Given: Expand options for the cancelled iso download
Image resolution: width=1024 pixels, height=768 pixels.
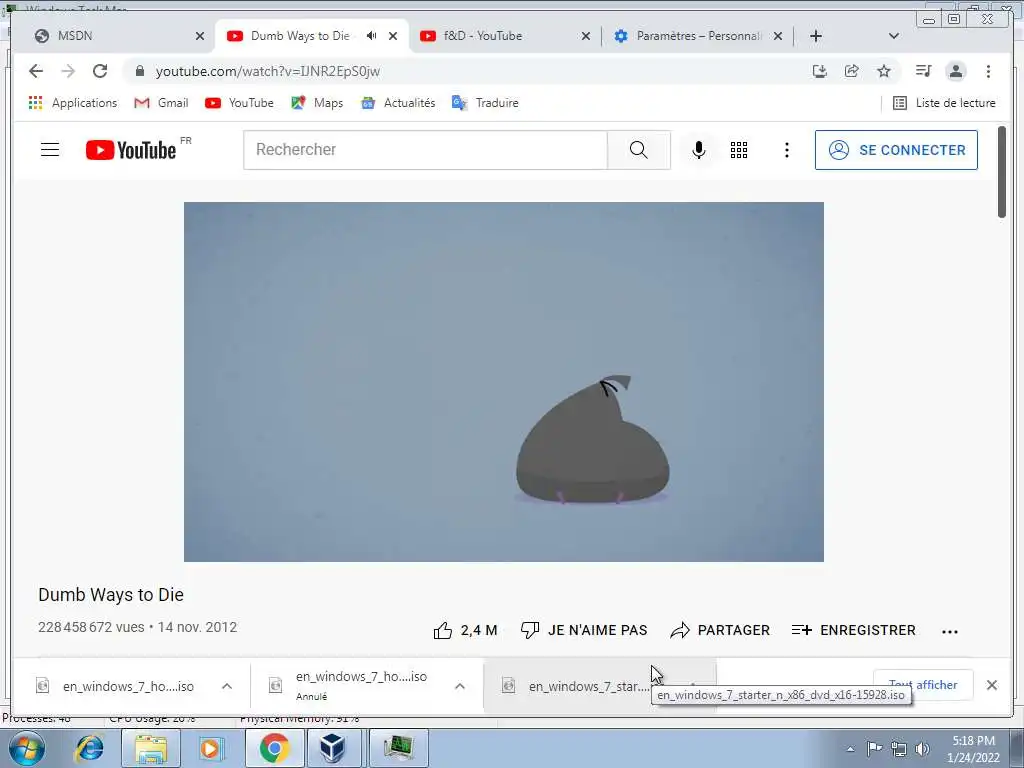Looking at the screenshot, I should tap(460, 686).
